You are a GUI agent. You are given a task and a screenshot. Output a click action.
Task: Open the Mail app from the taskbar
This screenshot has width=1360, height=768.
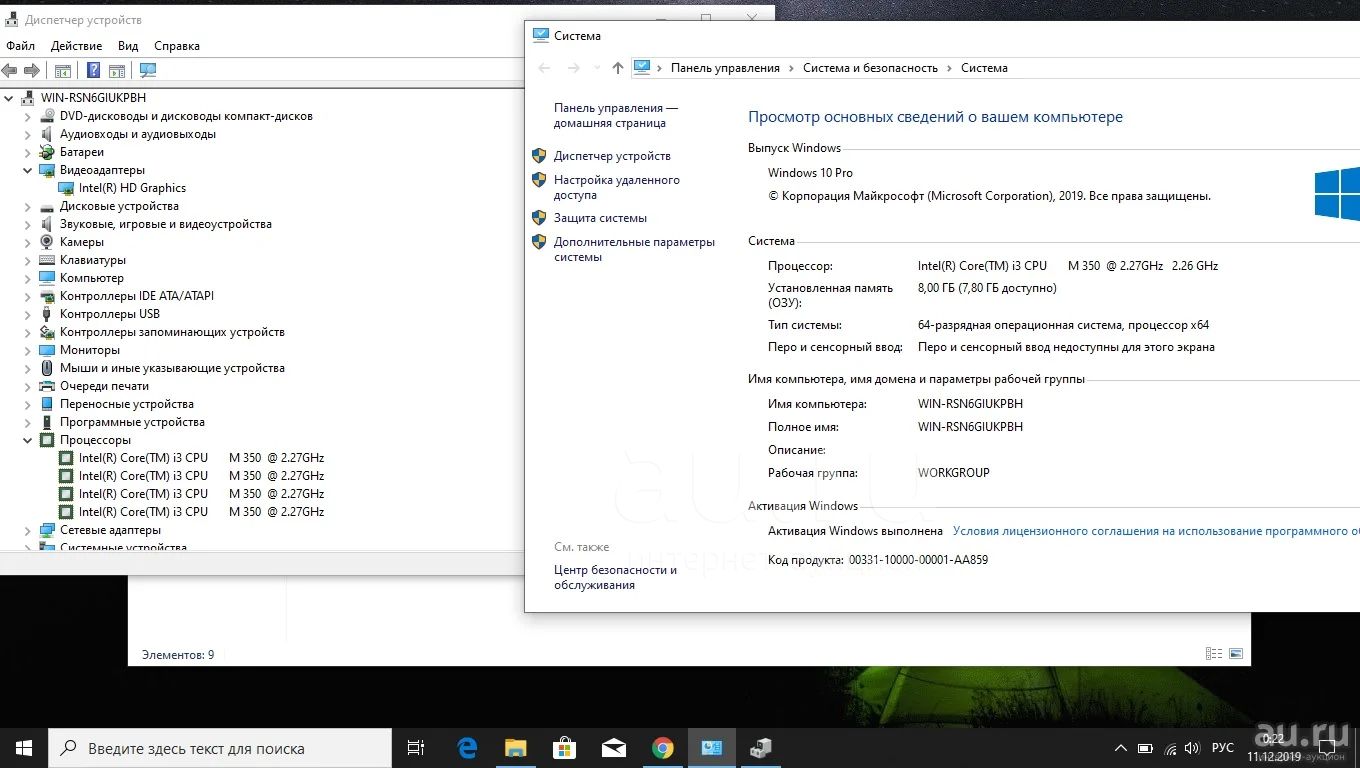click(614, 748)
